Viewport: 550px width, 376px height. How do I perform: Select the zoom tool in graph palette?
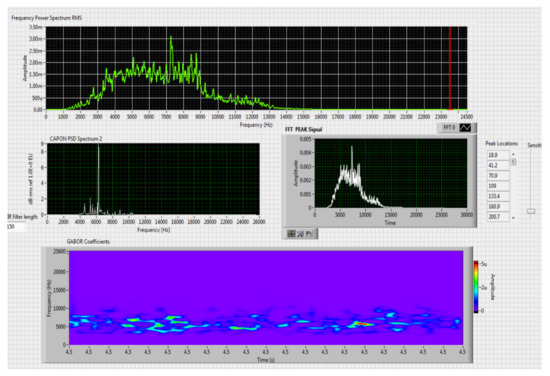(300, 234)
